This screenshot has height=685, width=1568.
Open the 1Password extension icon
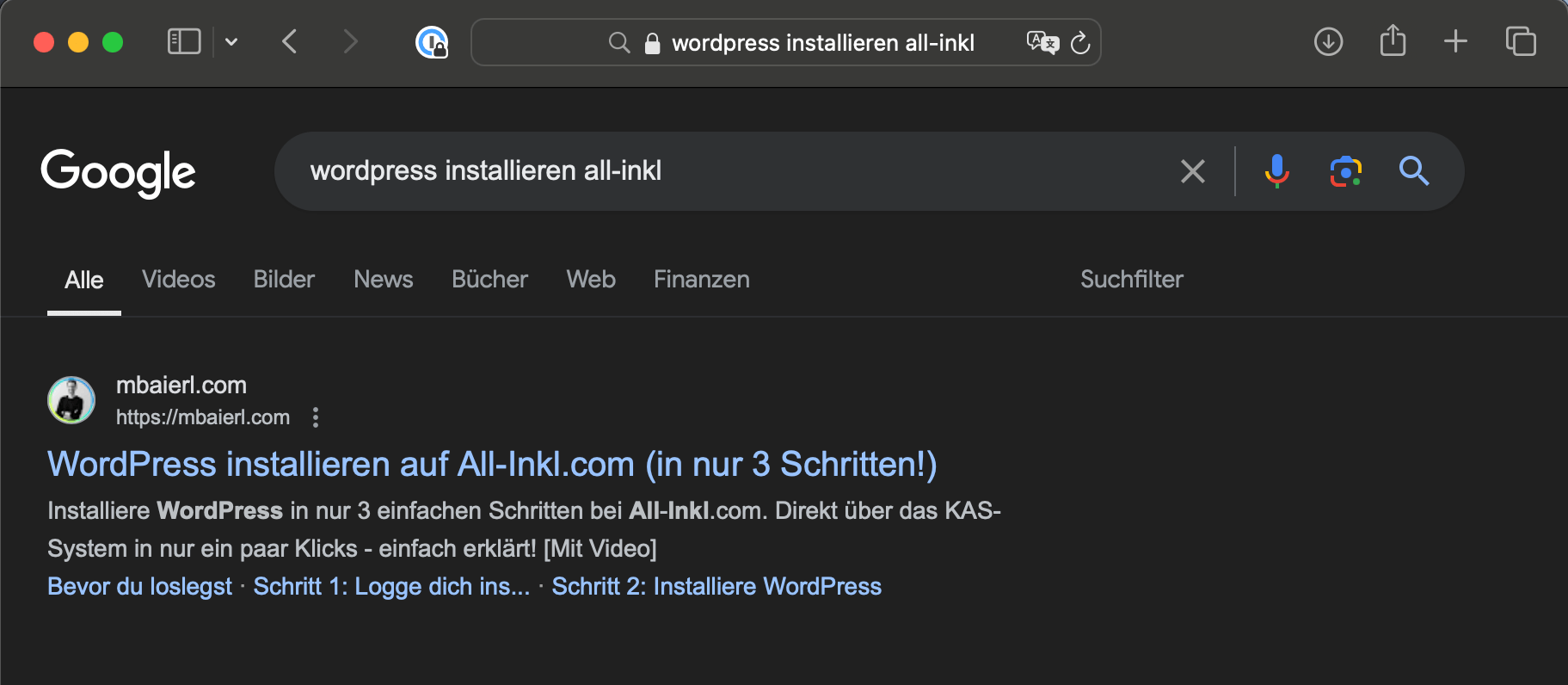click(x=432, y=42)
